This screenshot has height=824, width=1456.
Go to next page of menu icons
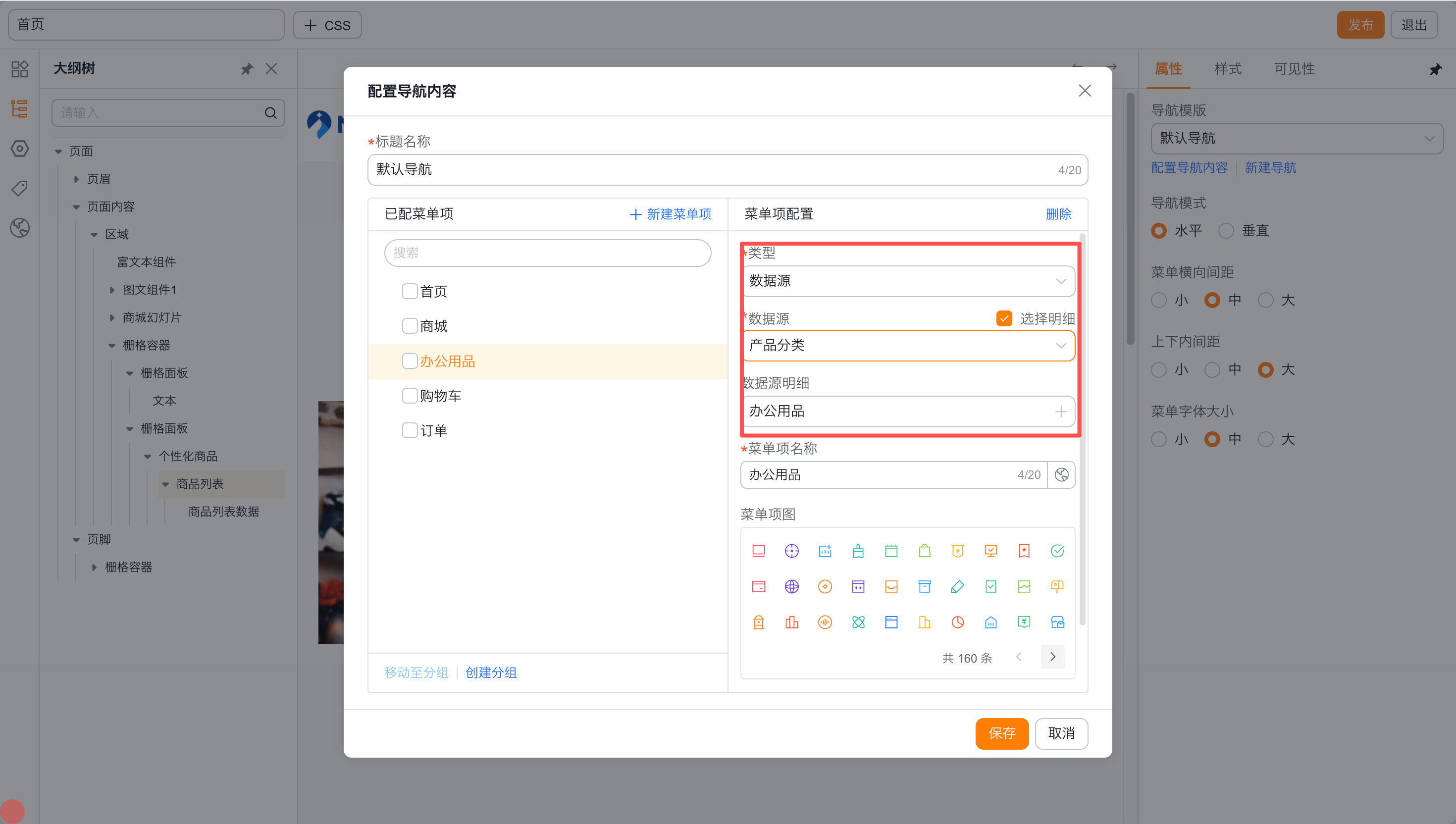point(1052,657)
